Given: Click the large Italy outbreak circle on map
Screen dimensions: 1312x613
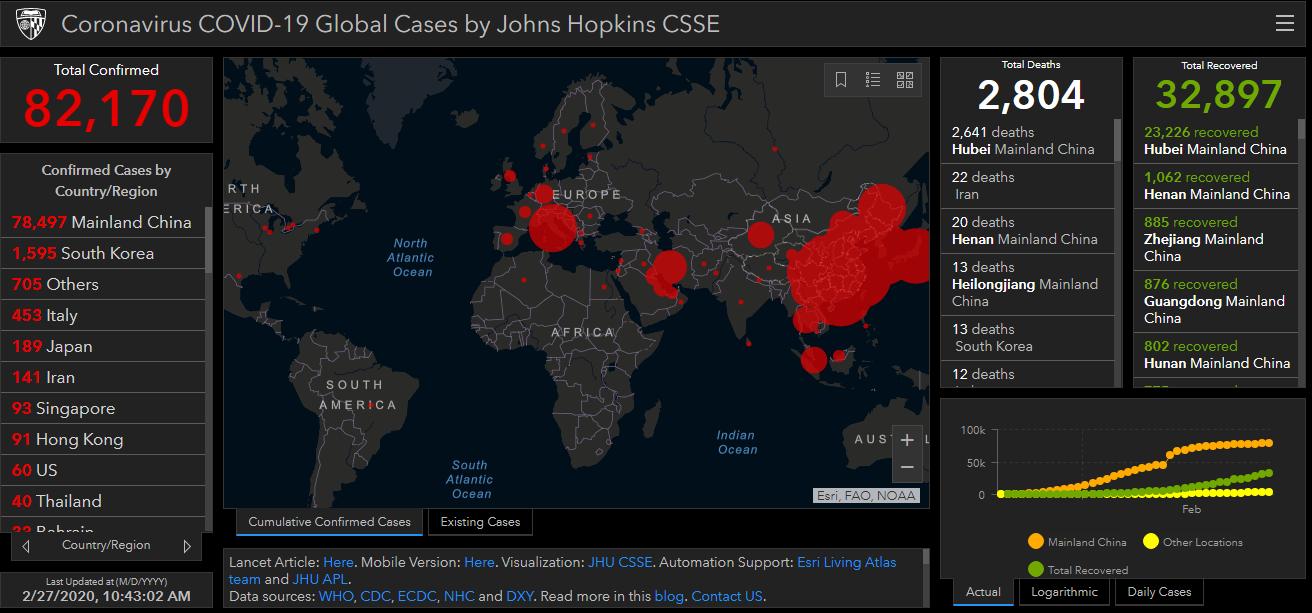Looking at the screenshot, I should (553, 227).
